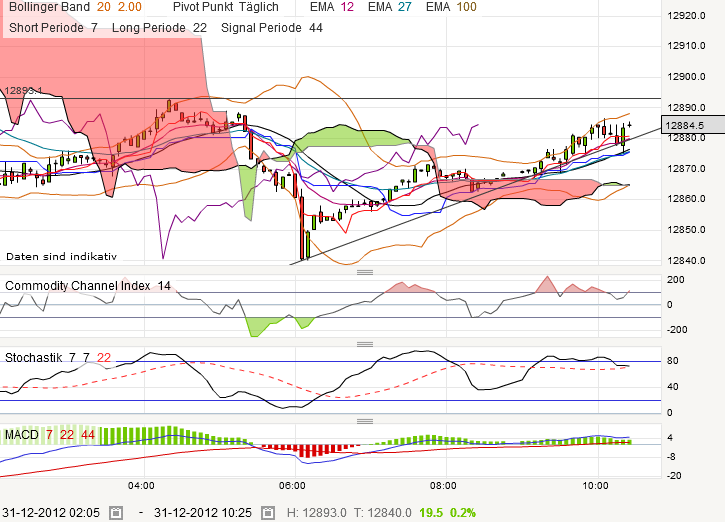725x522 pixels.
Task: Open the end date calendar icon
Action: click(267, 512)
